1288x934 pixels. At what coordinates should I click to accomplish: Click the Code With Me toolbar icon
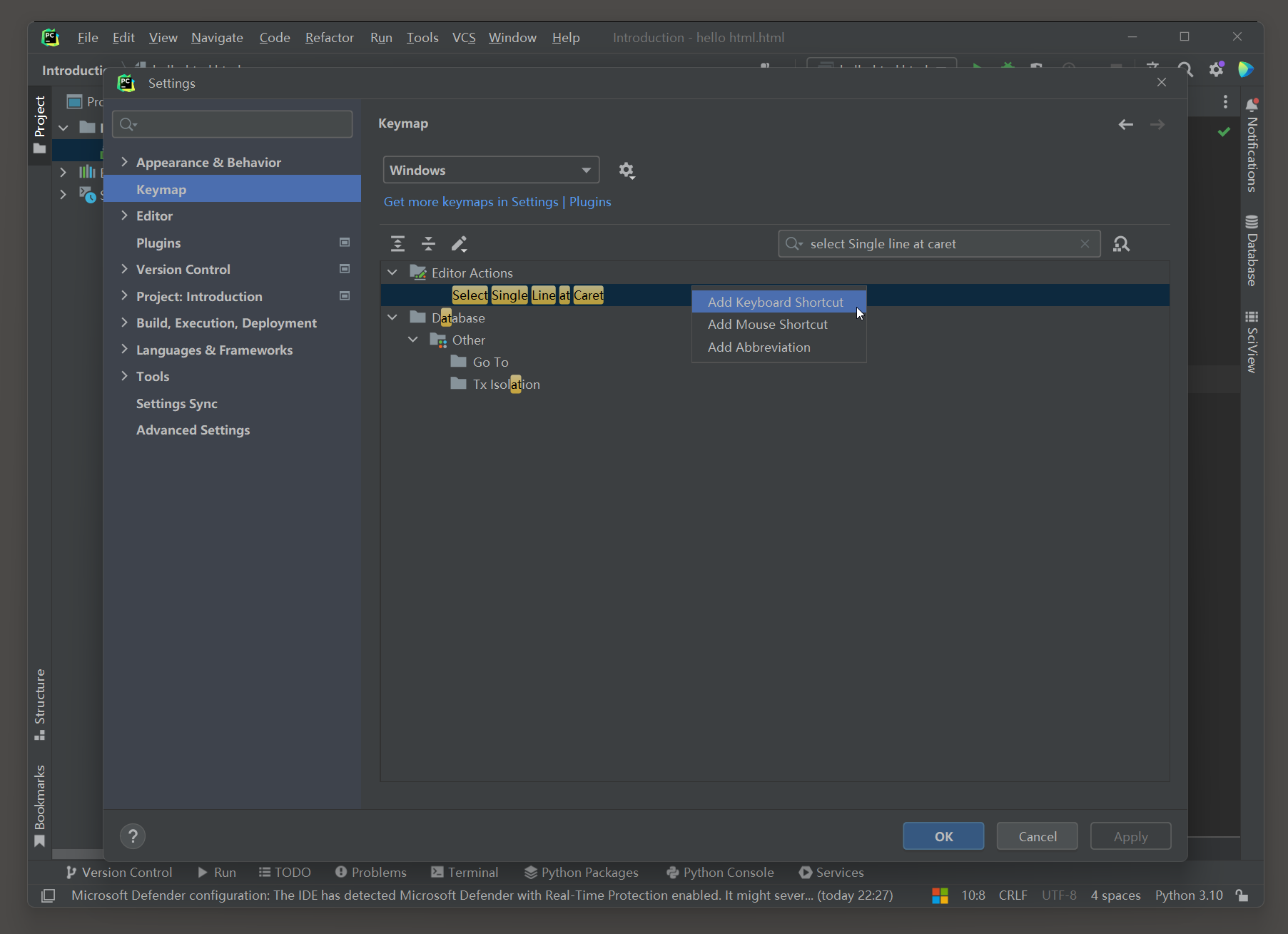pos(1246,69)
